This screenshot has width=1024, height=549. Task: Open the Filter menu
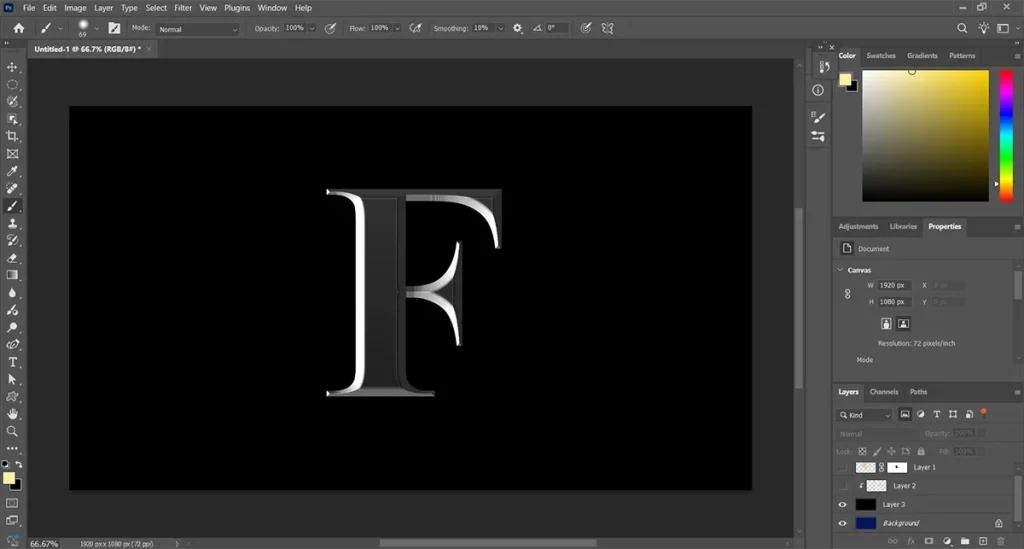tap(183, 8)
